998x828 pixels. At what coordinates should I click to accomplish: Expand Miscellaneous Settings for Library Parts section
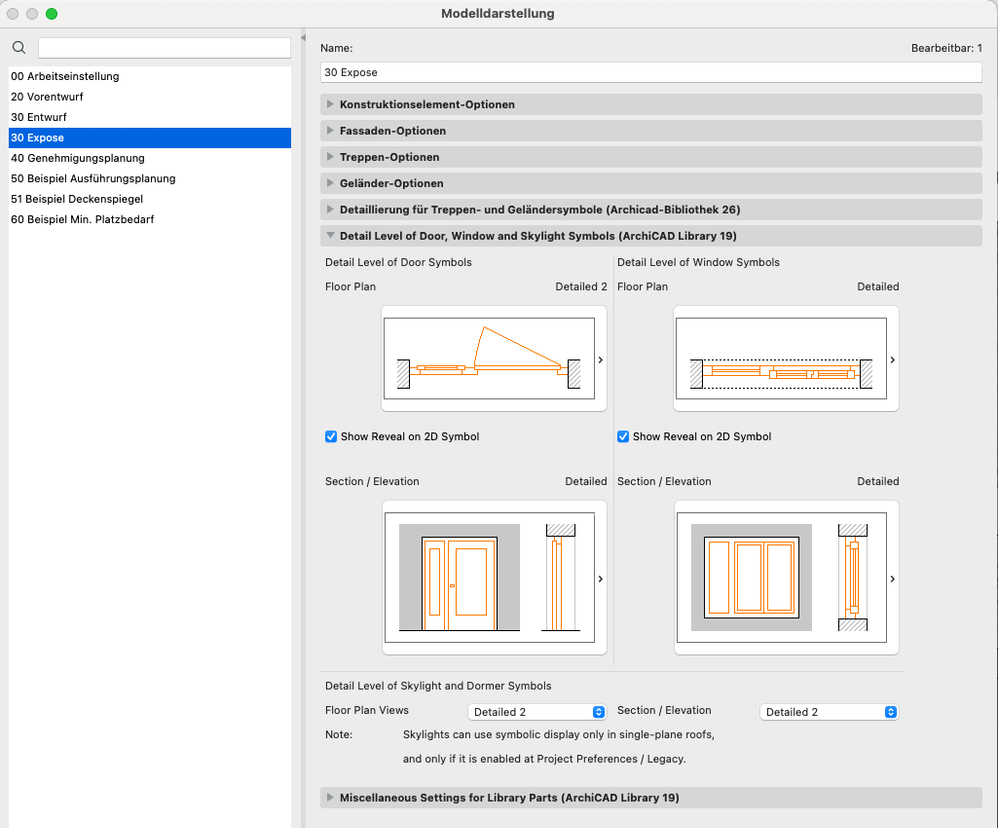[650, 797]
